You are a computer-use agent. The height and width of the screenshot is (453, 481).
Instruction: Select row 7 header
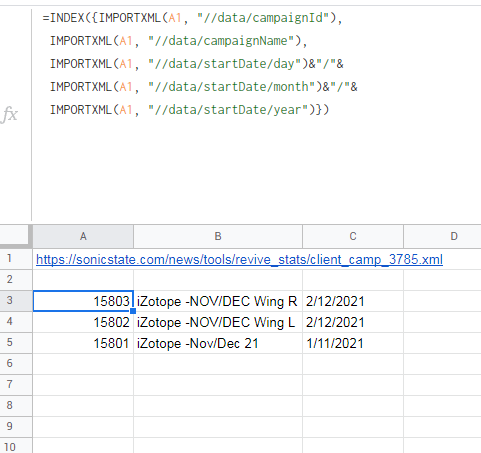click(x=16, y=385)
